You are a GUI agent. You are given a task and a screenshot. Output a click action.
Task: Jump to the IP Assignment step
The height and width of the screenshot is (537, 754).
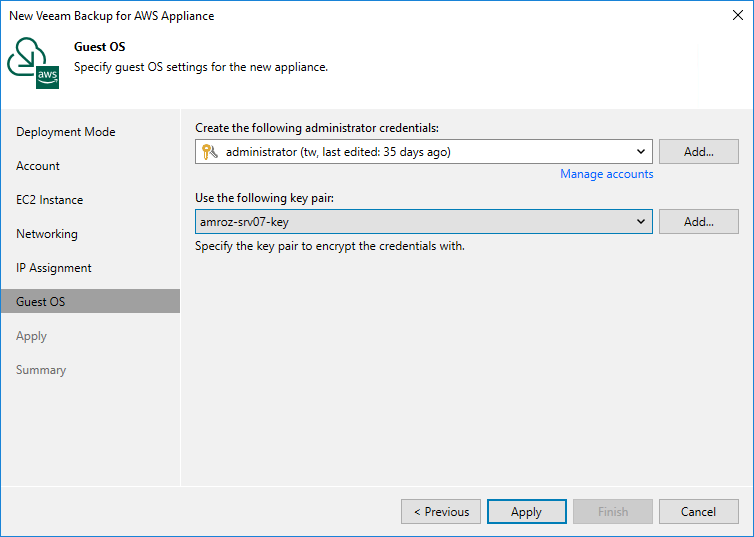click(x=54, y=268)
